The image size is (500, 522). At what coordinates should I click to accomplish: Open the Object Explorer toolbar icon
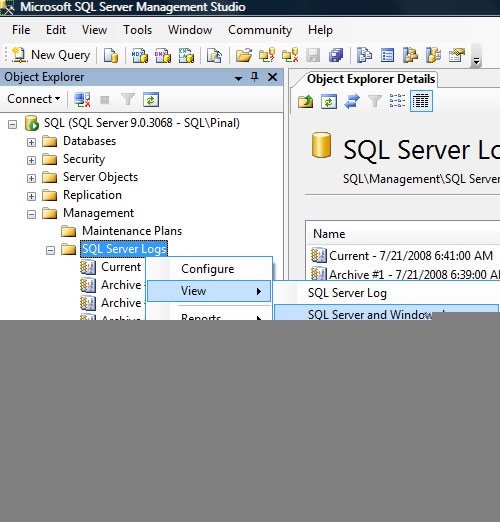(x=410, y=55)
